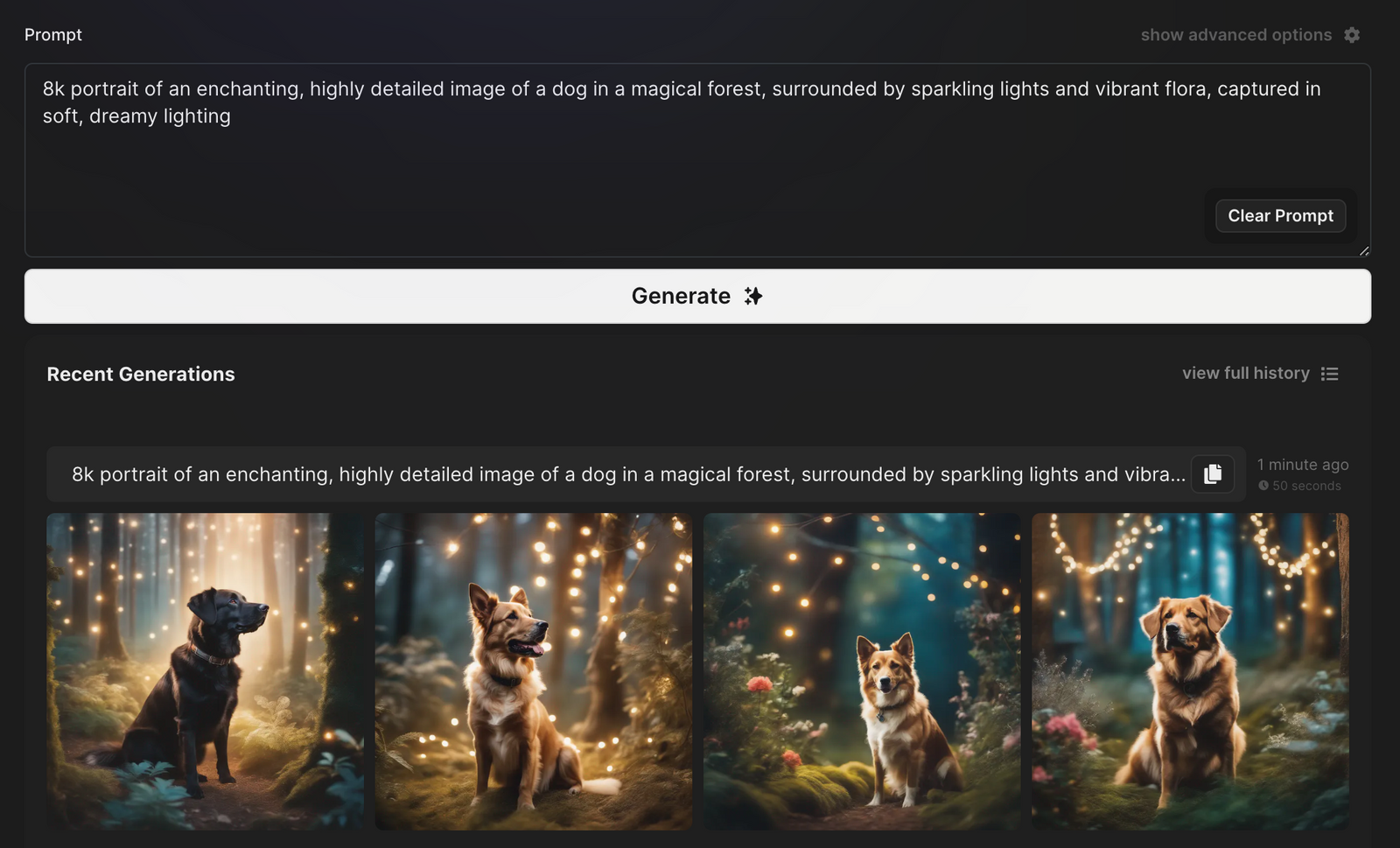Select the dog image with pink flowers
Screen dimensions: 1400x848
click(861, 671)
